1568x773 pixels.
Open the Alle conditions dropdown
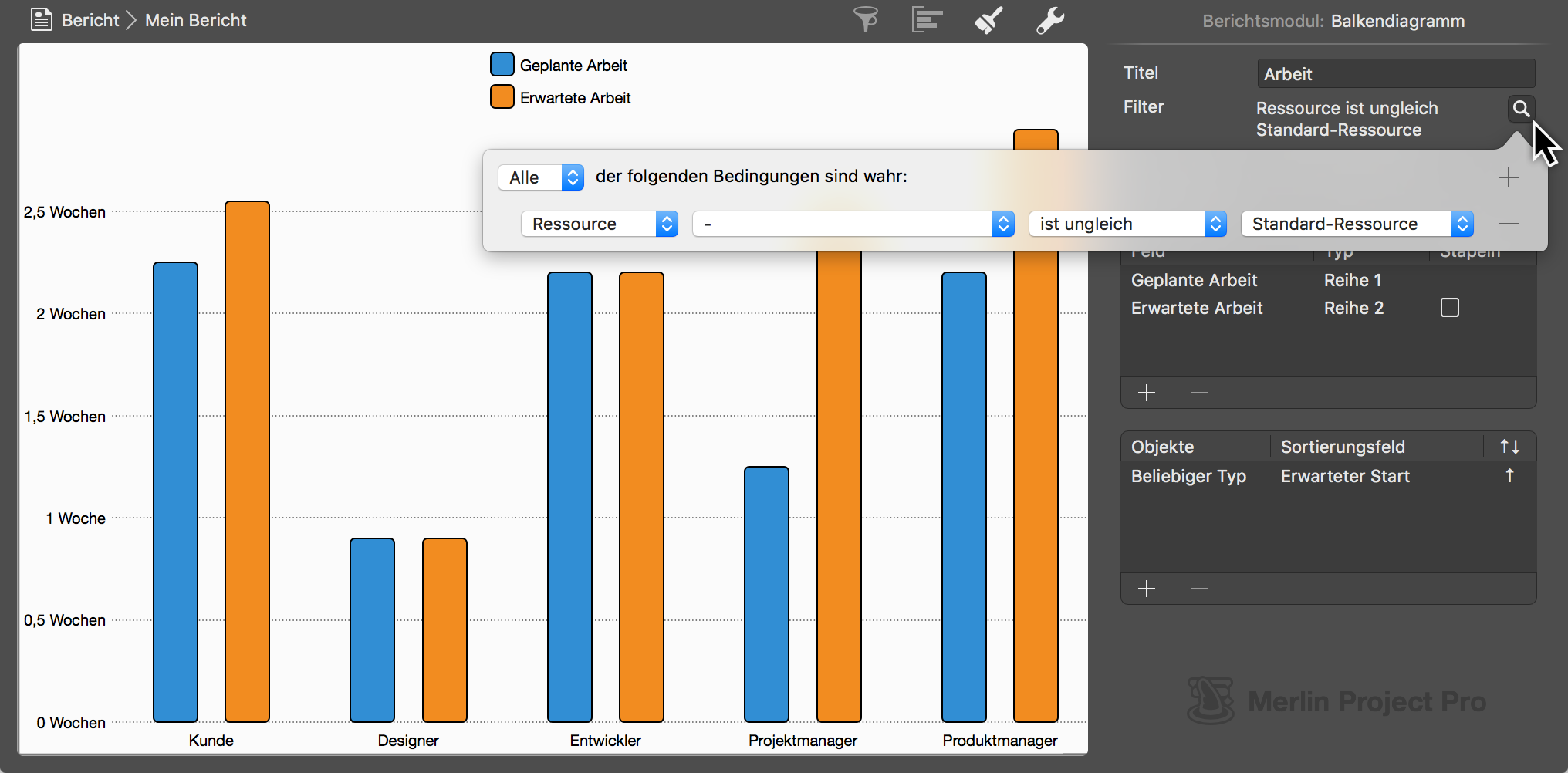(x=541, y=178)
